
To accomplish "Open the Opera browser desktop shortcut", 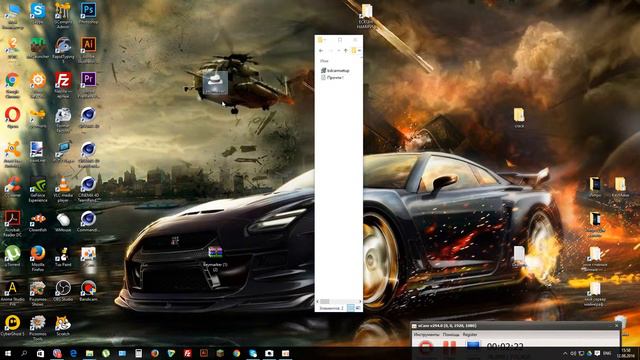I will [12, 118].
